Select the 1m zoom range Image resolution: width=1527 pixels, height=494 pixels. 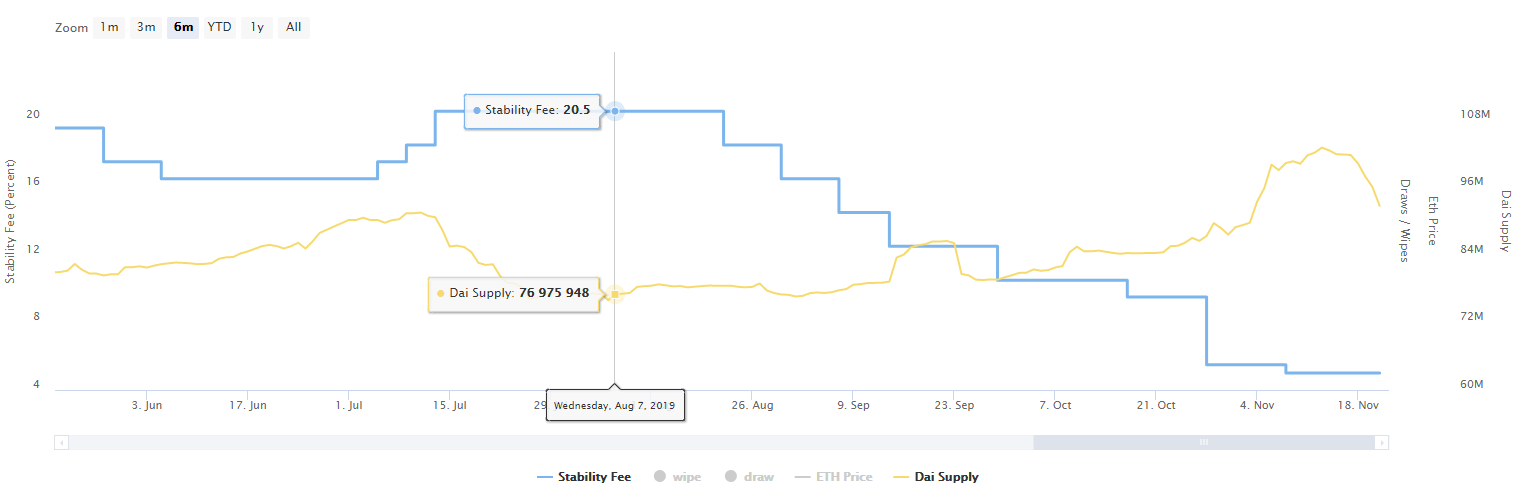[x=109, y=28]
